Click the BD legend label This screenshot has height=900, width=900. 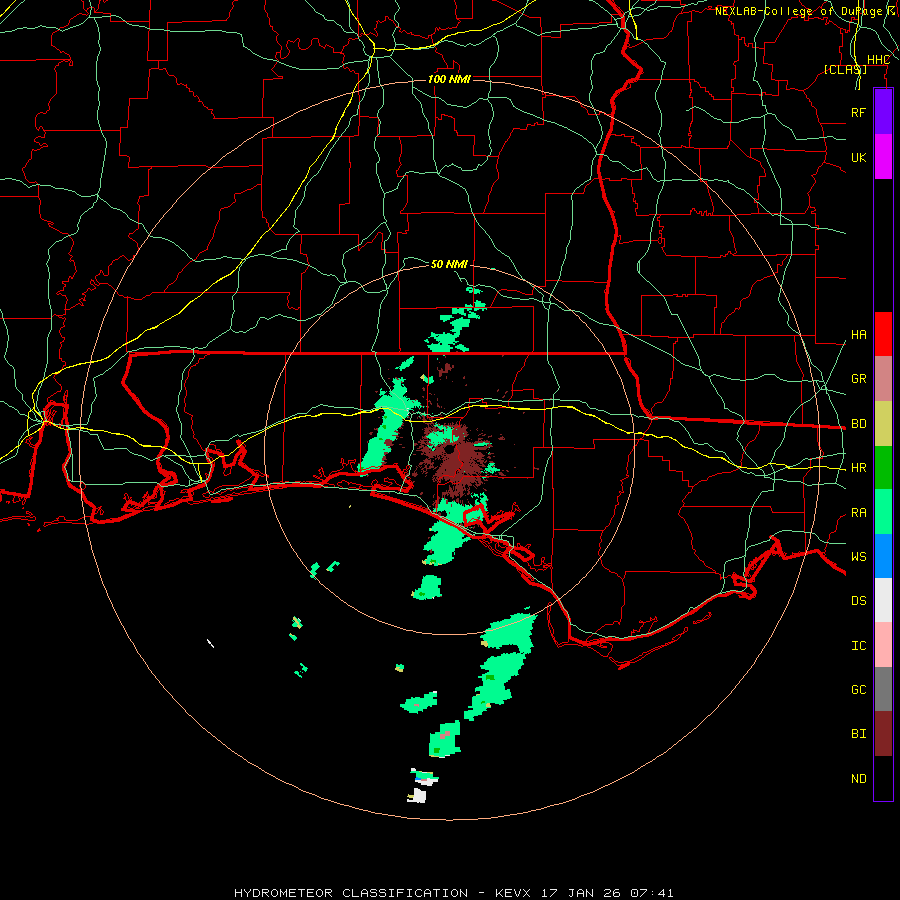tap(858, 424)
